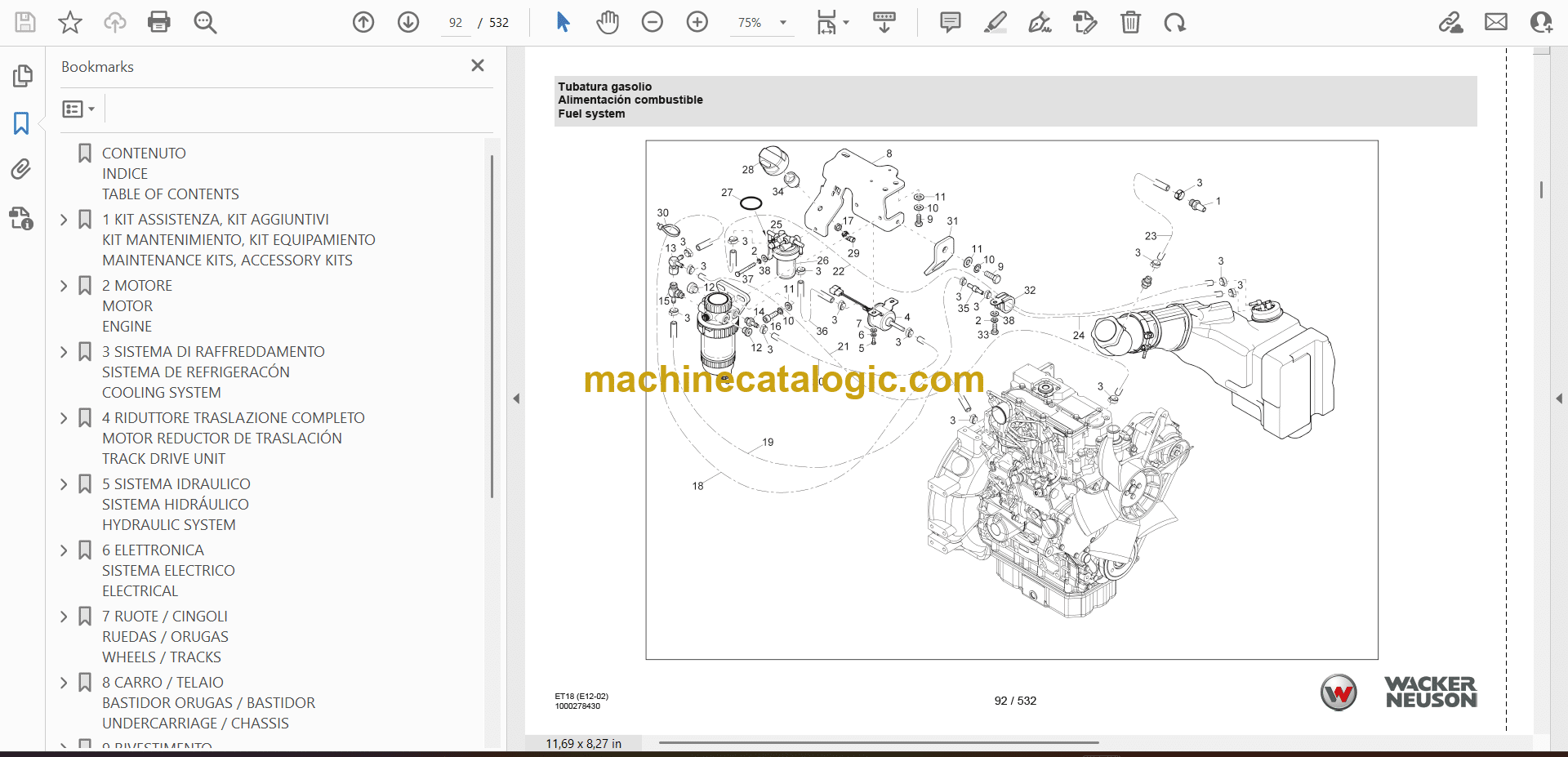Image resolution: width=1568 pixels, height=757 pixels.
Task: Toggle the Bookmarks panel in the sidebar
Action: [21, 123]
